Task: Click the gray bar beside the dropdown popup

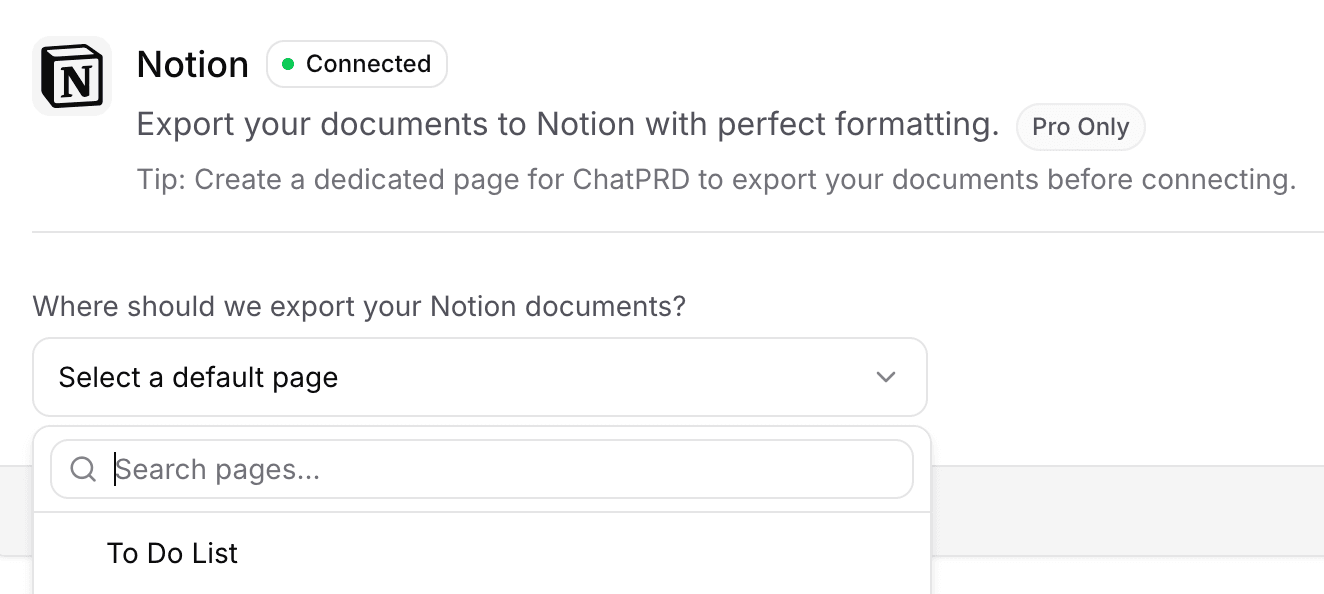Action: [x=1120, y=508]
